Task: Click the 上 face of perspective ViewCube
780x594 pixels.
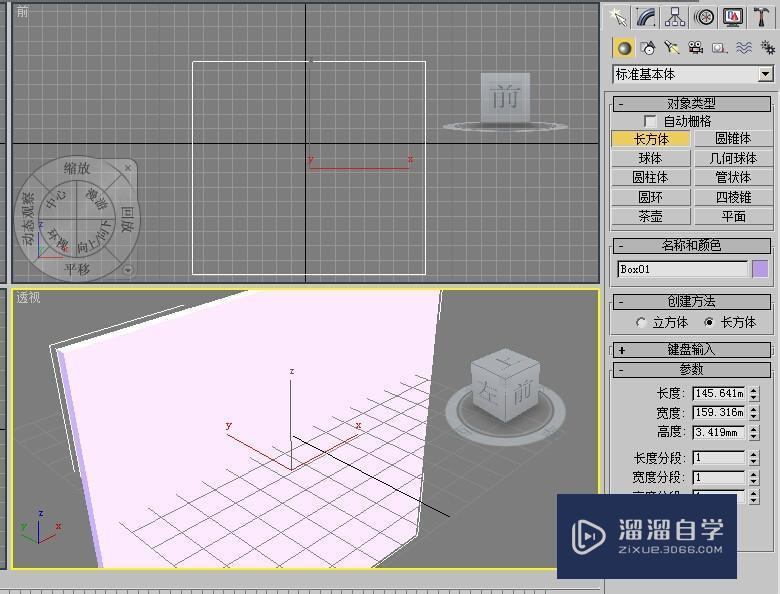Action: (x=506, y=361)
